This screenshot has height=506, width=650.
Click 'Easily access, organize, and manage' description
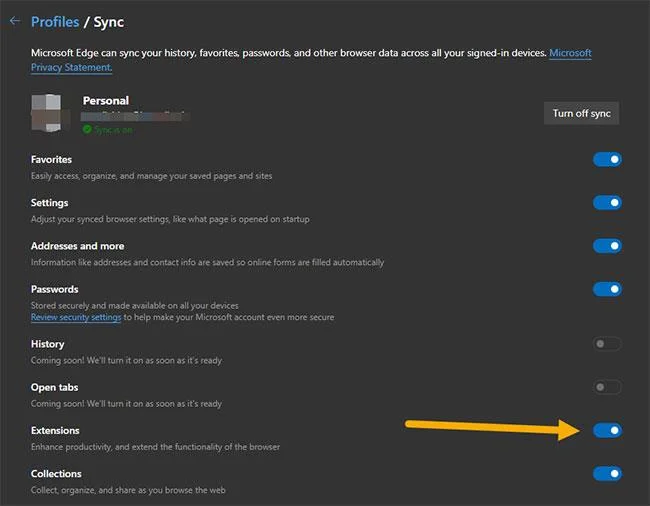tap(151, 176)
